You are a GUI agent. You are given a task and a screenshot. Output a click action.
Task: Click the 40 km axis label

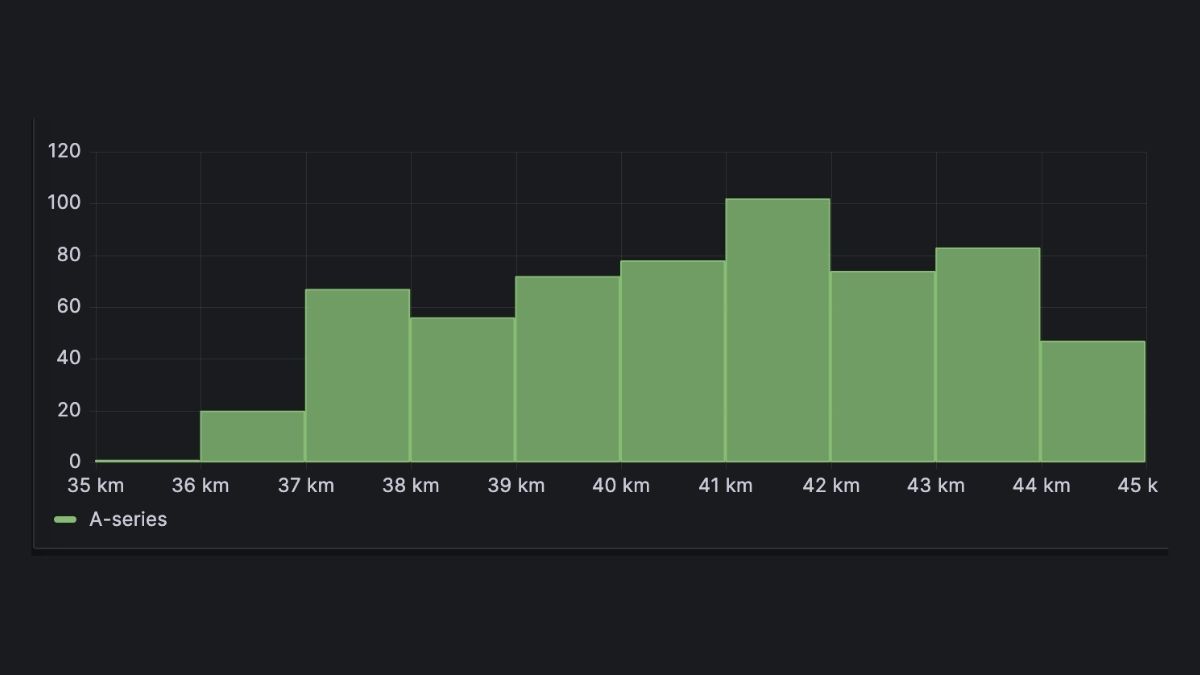point(621,485)
